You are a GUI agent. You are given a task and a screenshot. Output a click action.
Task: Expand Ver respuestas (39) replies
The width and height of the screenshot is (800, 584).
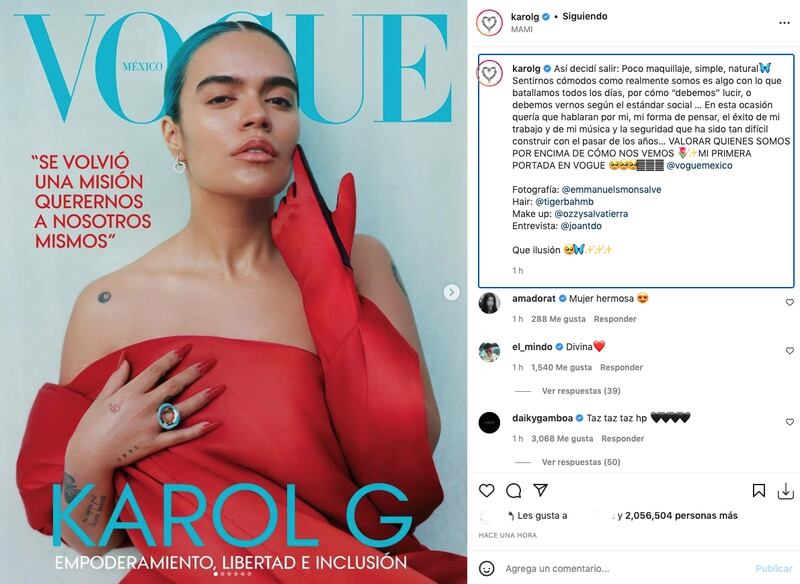click(581, 391)
